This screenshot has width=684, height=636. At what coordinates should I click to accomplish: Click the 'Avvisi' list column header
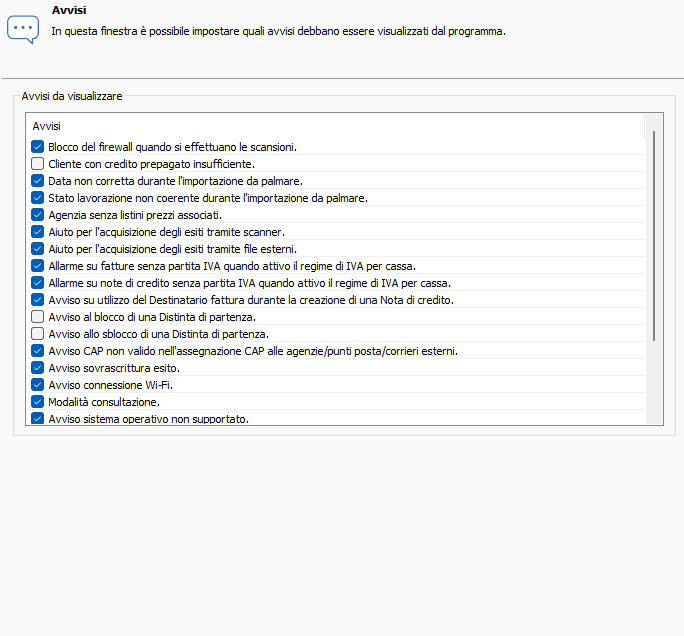(x=47, y=127)
